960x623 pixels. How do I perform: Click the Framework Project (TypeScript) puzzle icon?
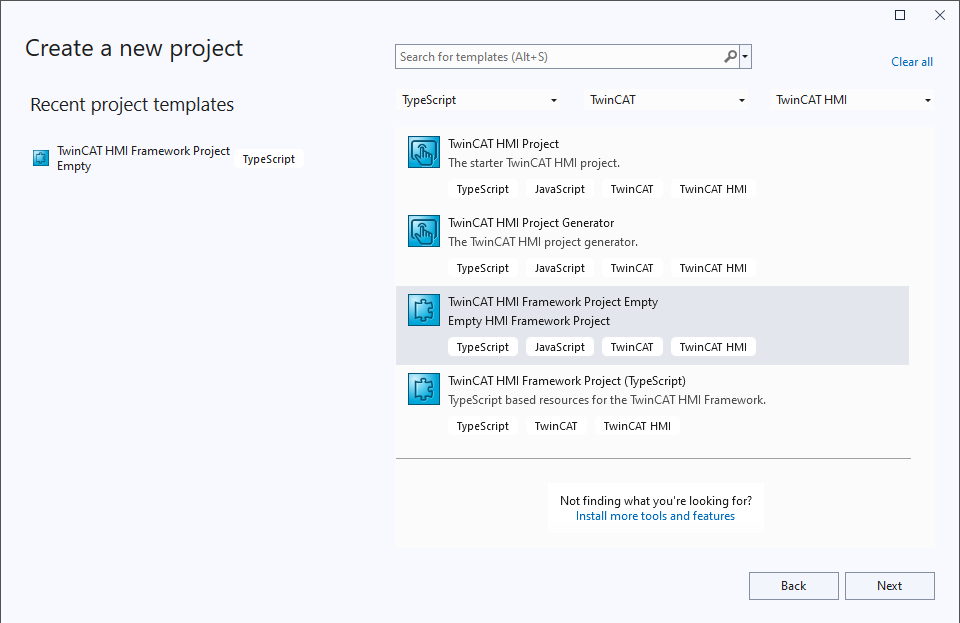pyautogui.click(x=424, y=389)
